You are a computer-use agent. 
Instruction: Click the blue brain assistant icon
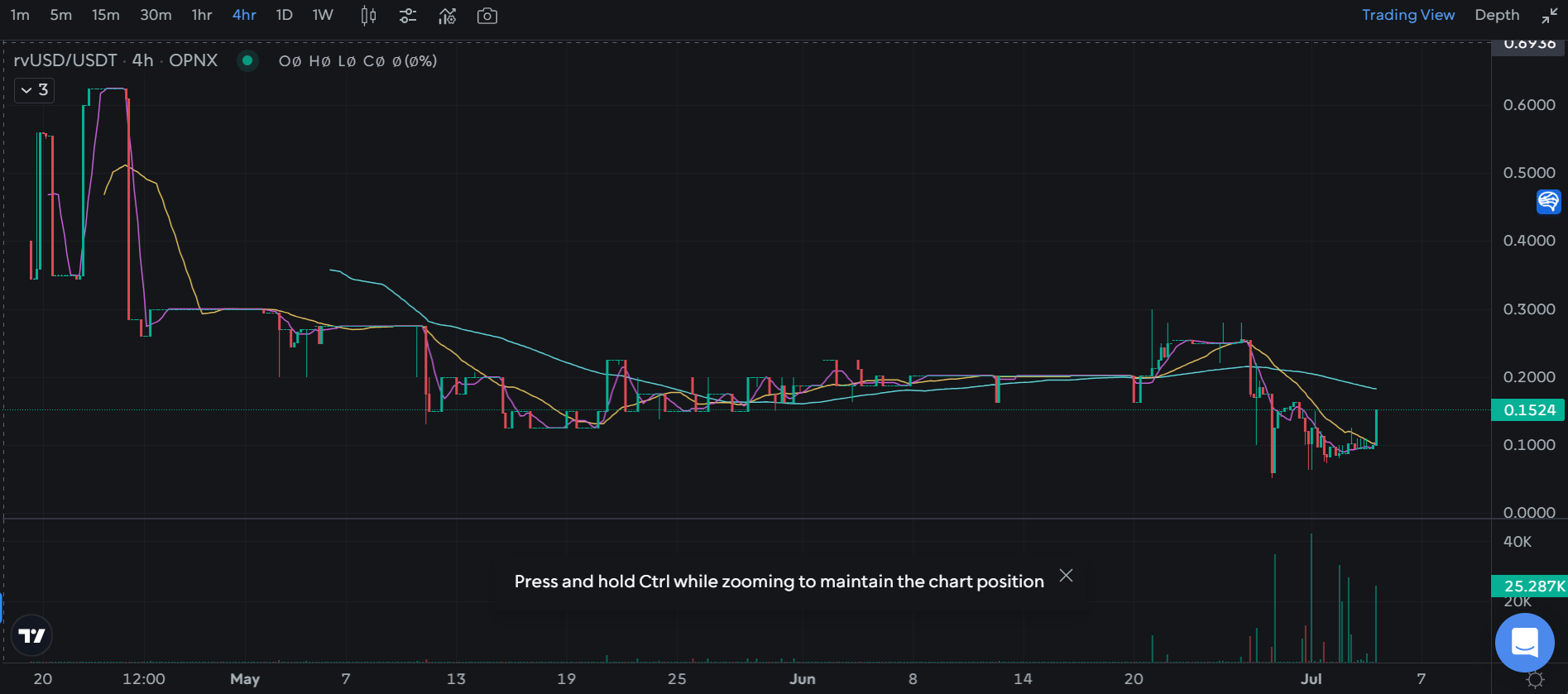(1548, 201)
